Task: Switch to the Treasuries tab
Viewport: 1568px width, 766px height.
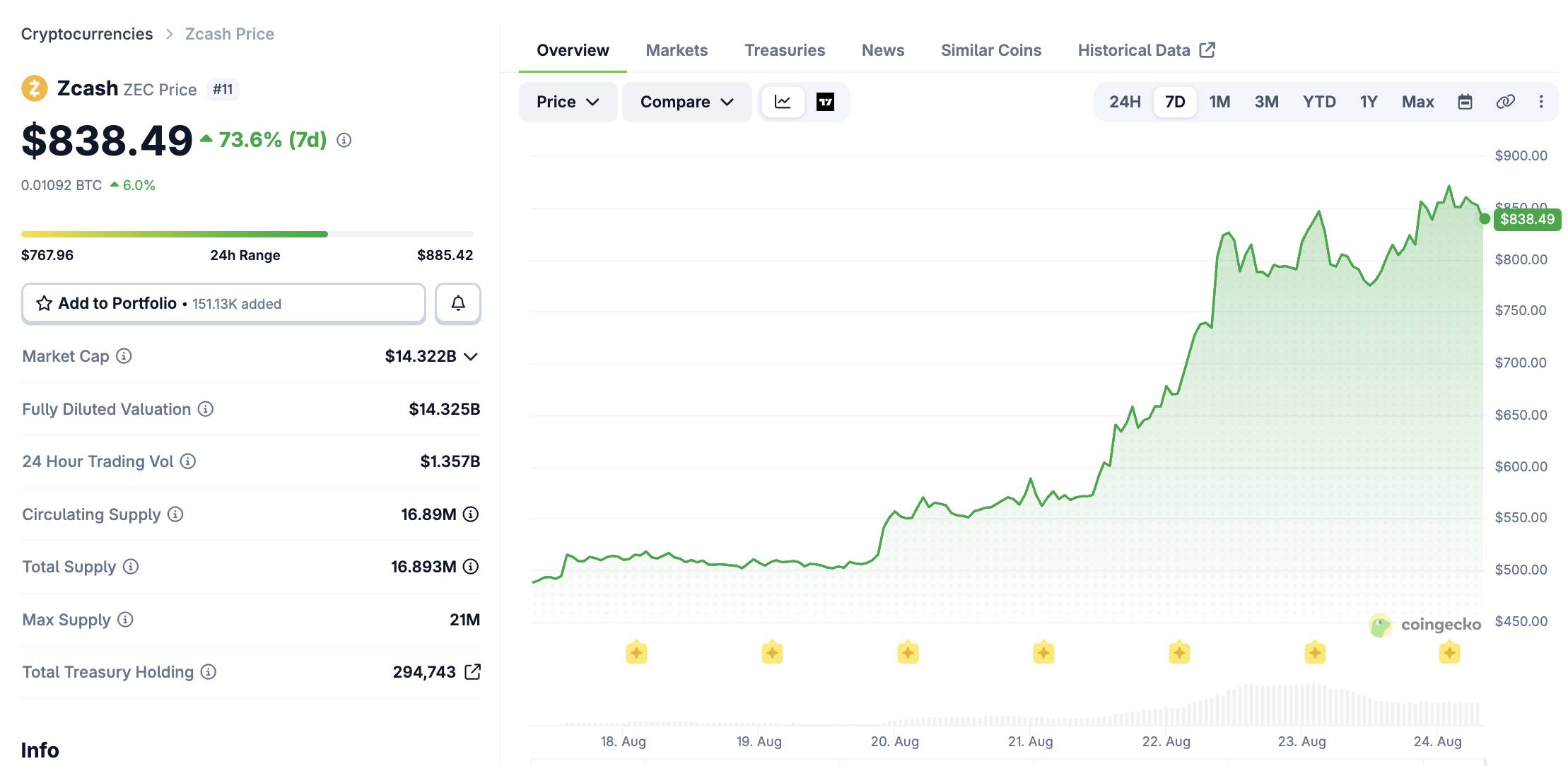Action: [785, 50]
